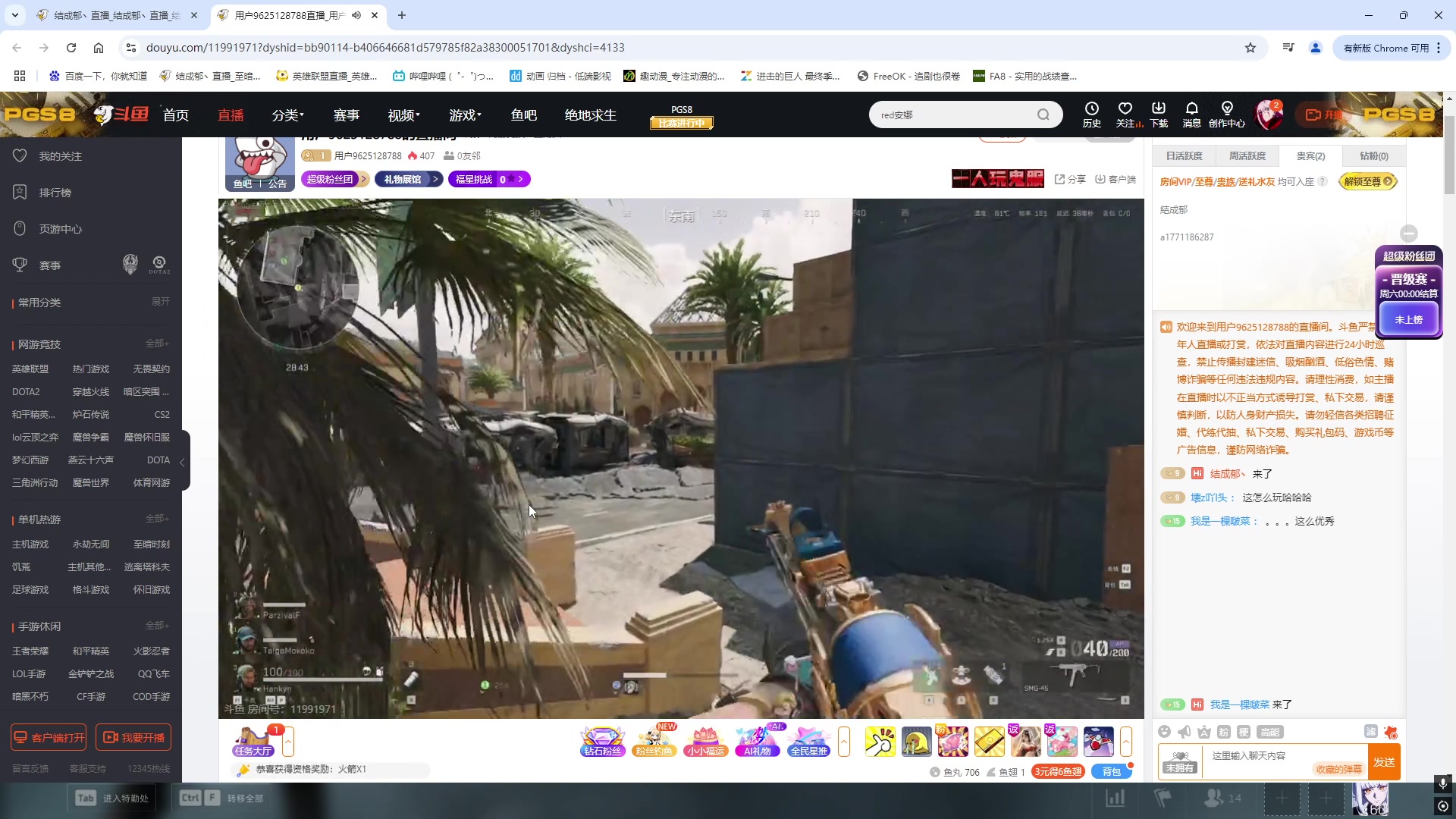Open 绝地求生 in top navigation
This screenshot has height=819, width=1456.
(591, 115)
